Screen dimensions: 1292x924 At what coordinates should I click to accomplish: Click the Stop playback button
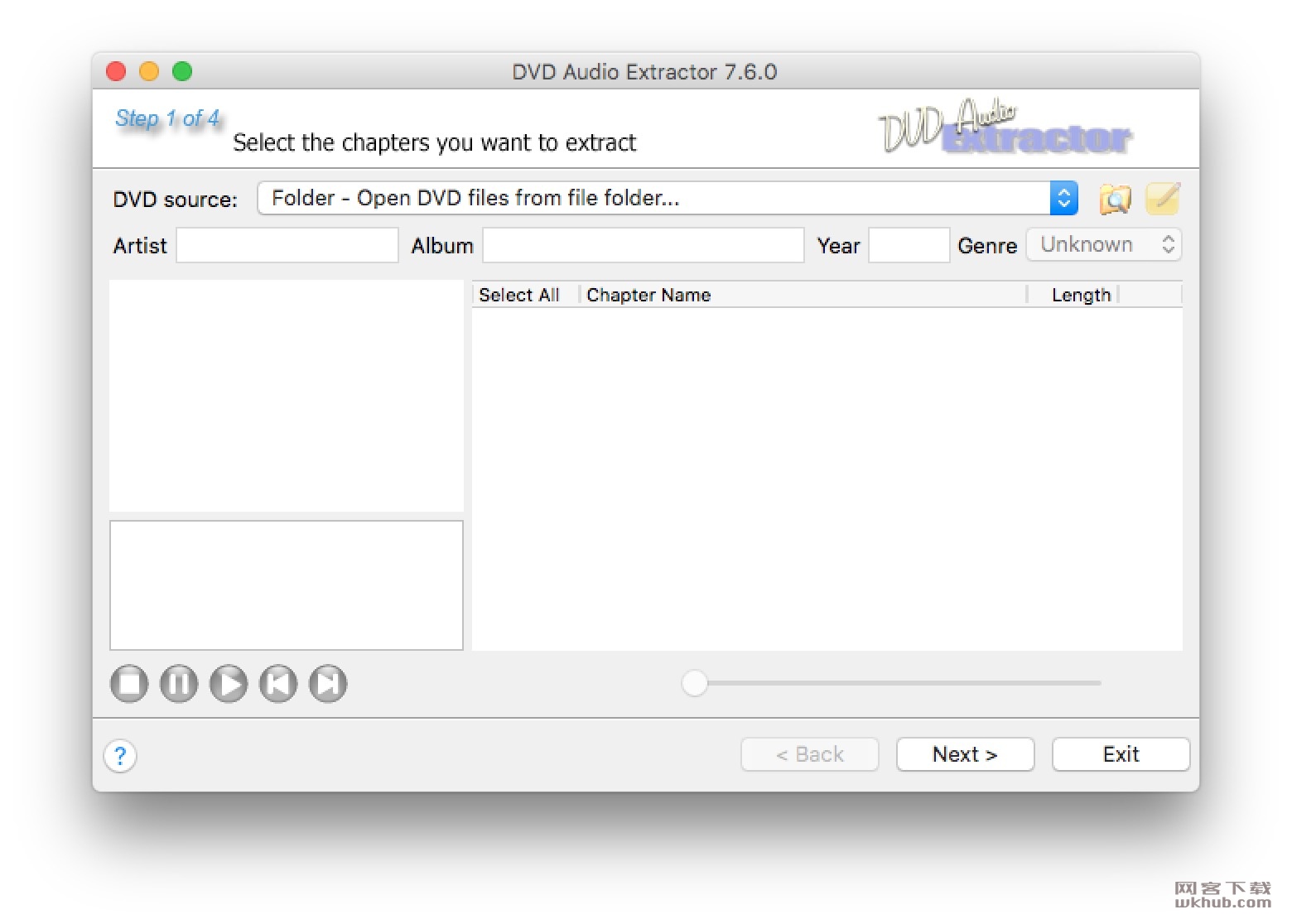click(129, 684)
